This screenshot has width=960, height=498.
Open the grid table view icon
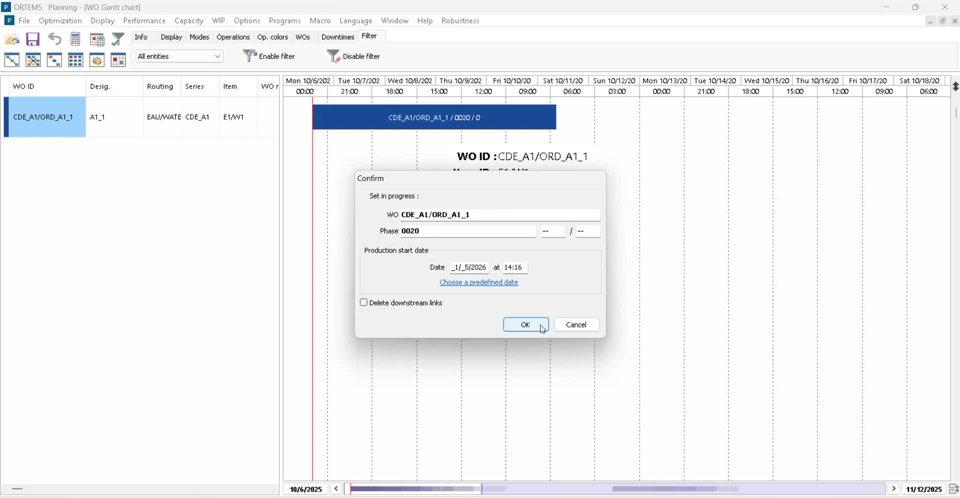pos(75,60)
